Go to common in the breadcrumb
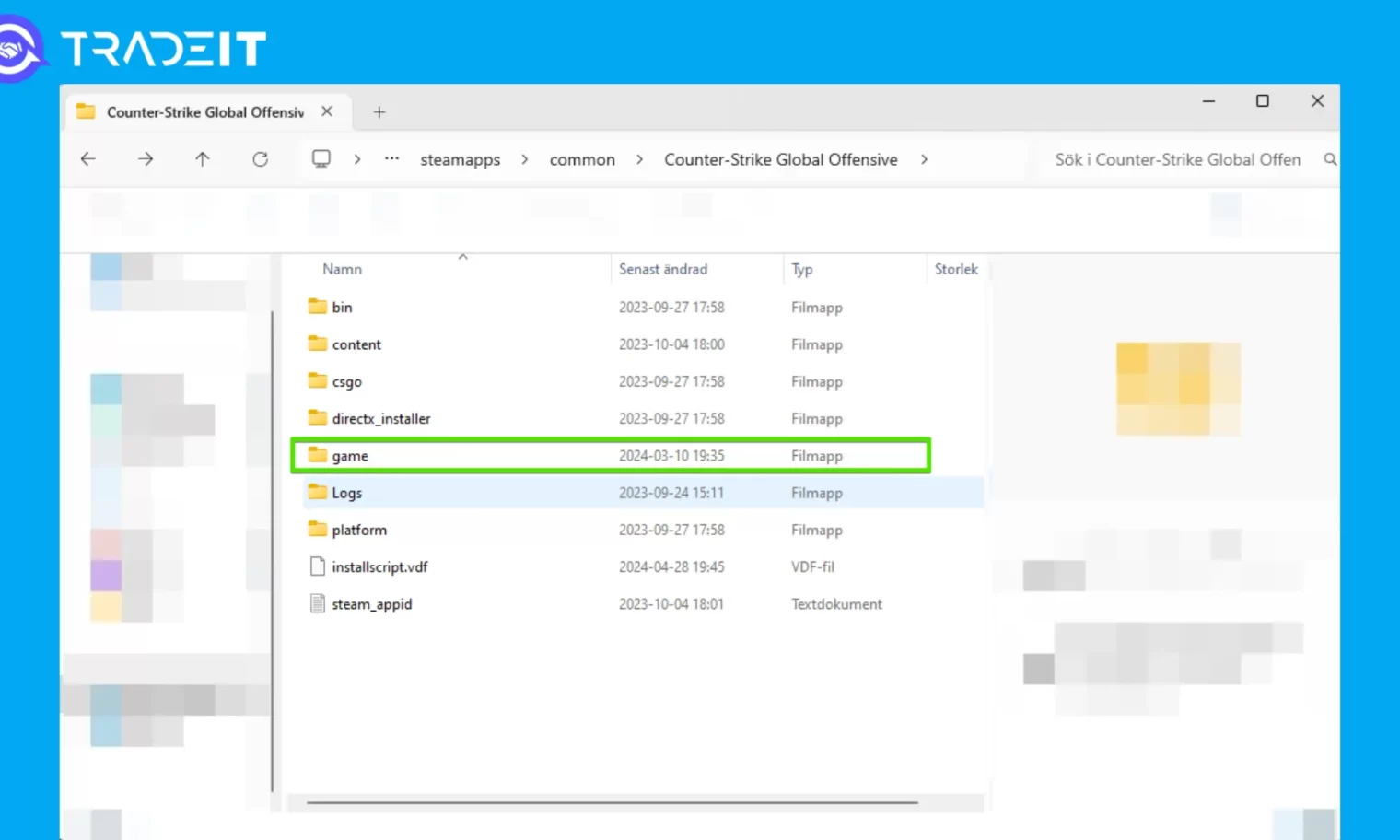 coord(582,159)
